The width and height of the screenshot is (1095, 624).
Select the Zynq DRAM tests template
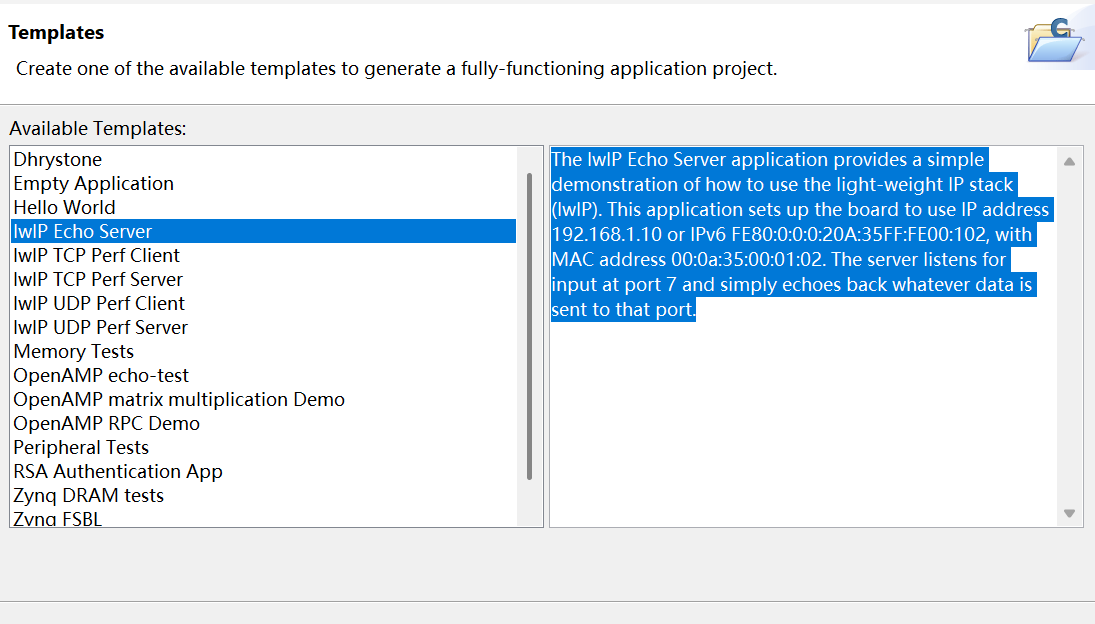tap(264, 496)
